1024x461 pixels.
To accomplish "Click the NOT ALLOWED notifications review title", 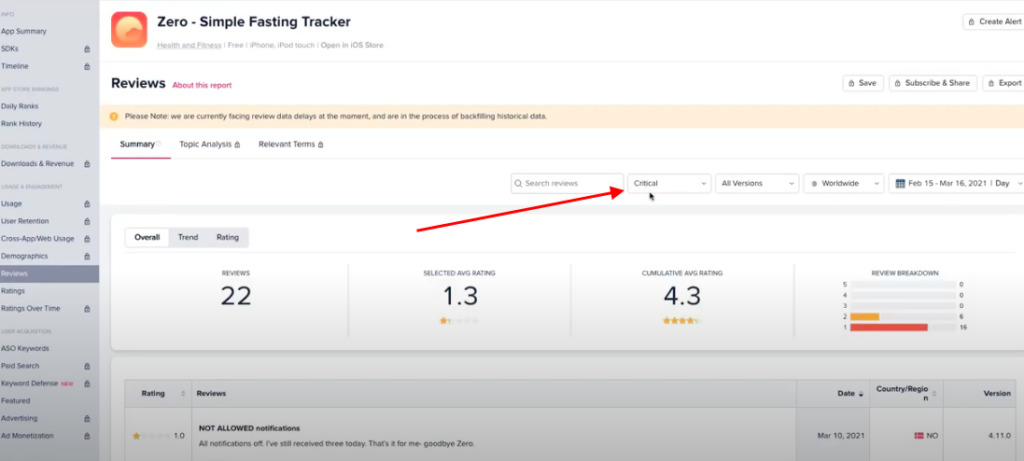I will click(249, 428).
